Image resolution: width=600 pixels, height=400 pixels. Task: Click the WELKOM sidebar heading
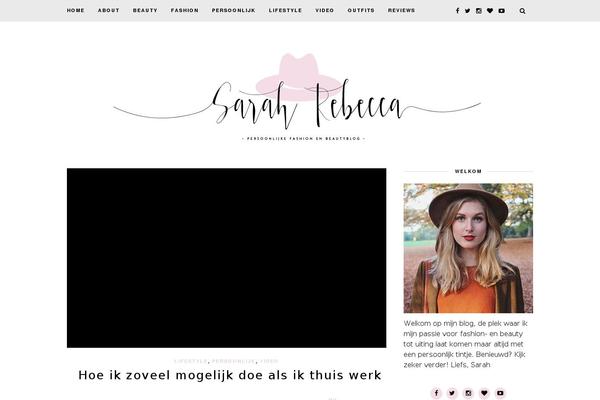[468, 171]
